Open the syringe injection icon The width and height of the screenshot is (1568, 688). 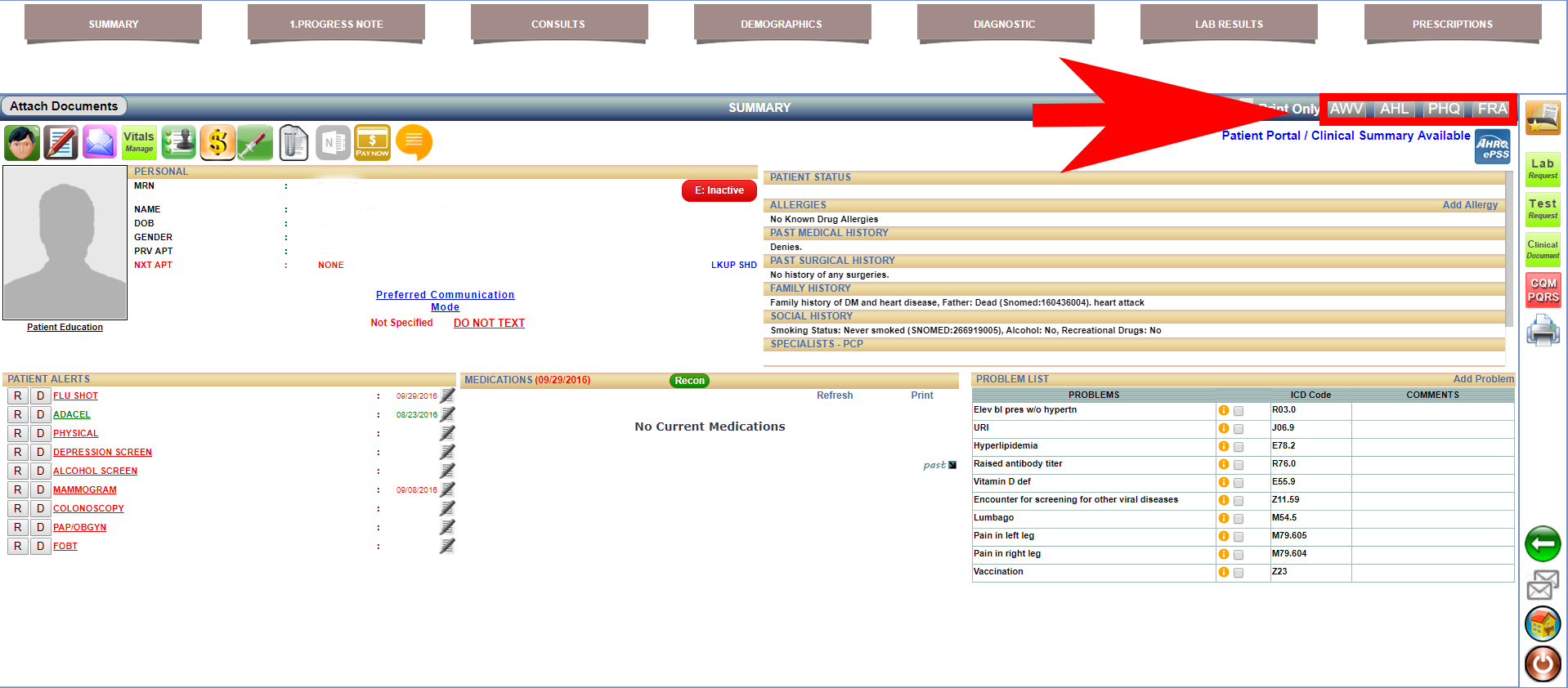tap(255, 143)
